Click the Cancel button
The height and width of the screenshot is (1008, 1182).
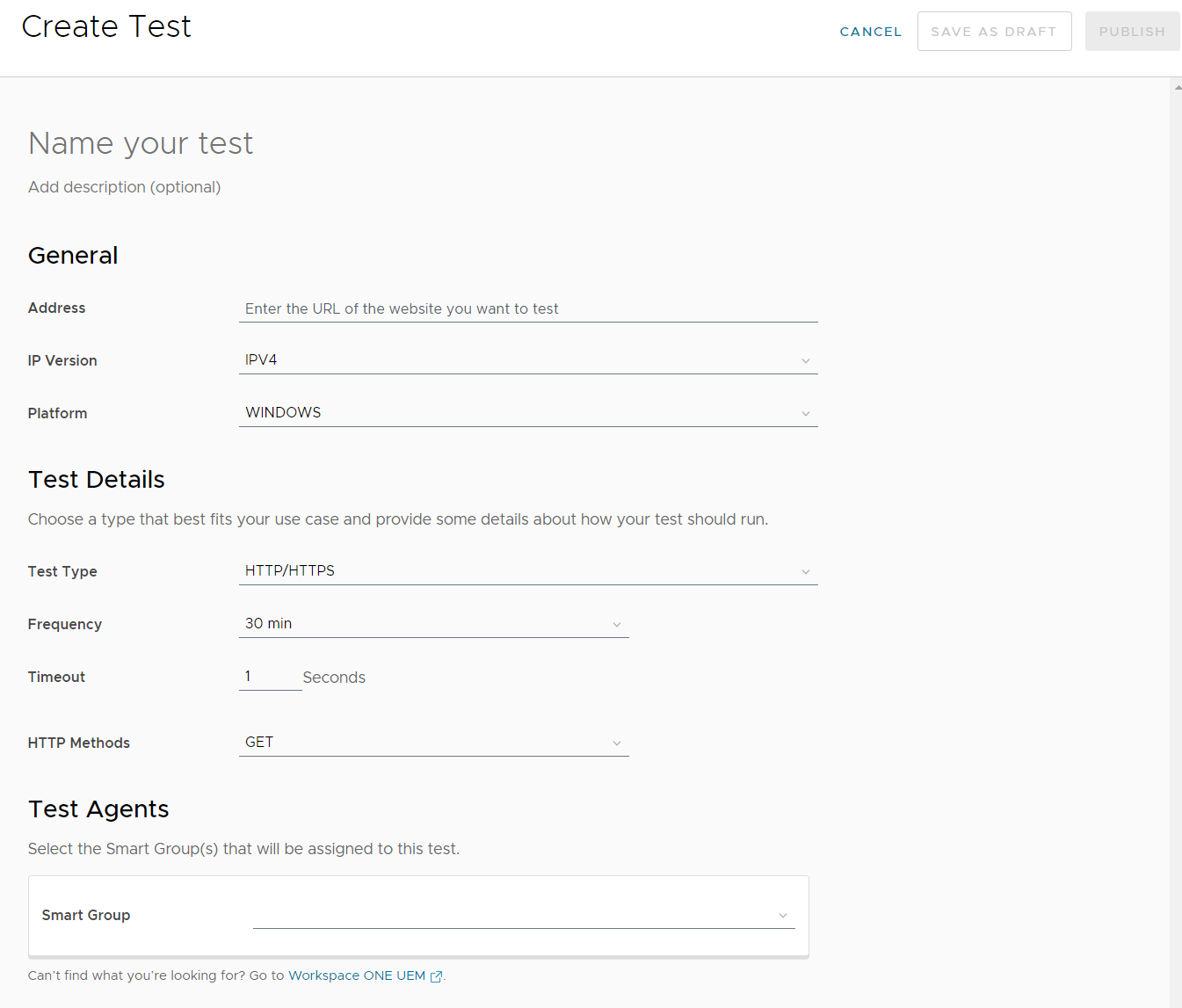tap(870, 32)
